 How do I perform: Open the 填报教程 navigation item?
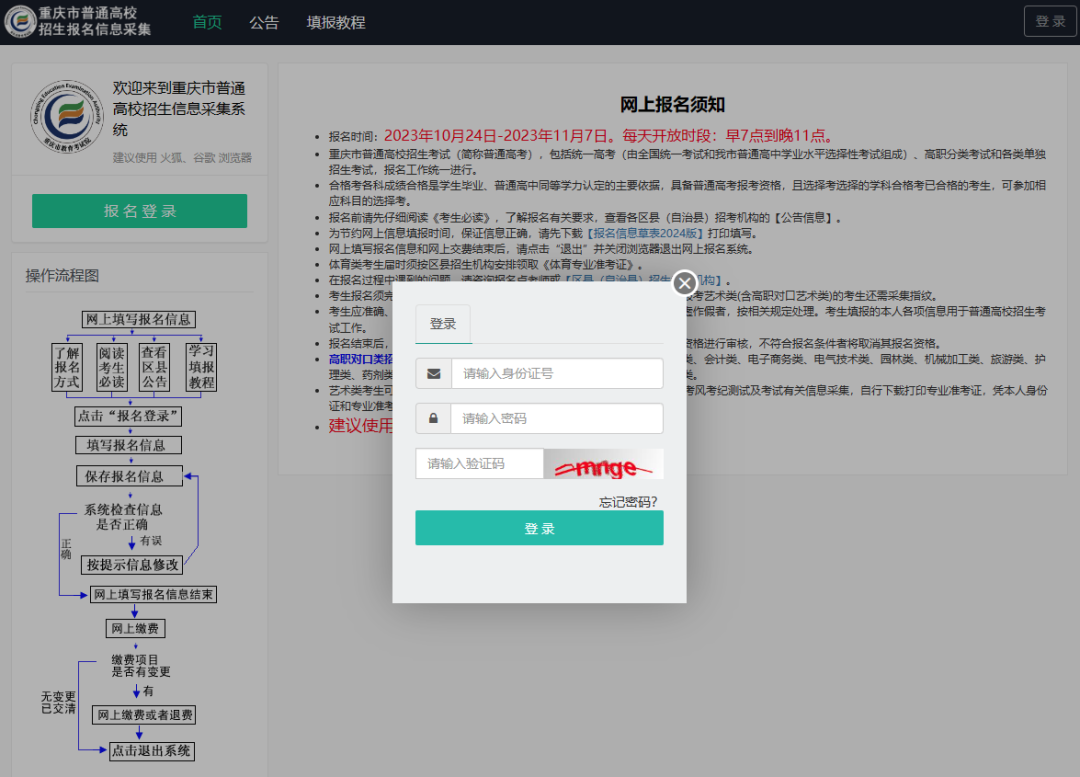pyautogui.click(x=336, y=22)
